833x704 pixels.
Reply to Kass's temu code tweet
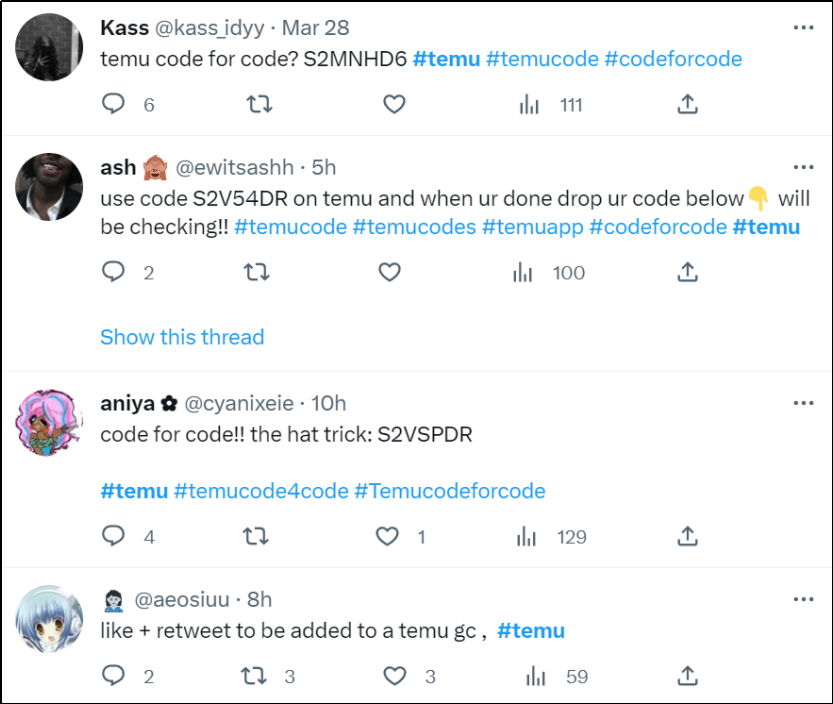coord(114,104)
